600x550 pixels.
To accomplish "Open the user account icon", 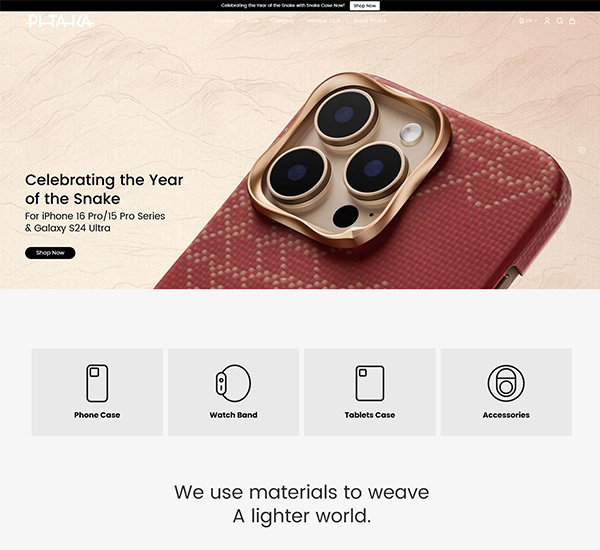I will pyautogui.click(x=547, y=21).
